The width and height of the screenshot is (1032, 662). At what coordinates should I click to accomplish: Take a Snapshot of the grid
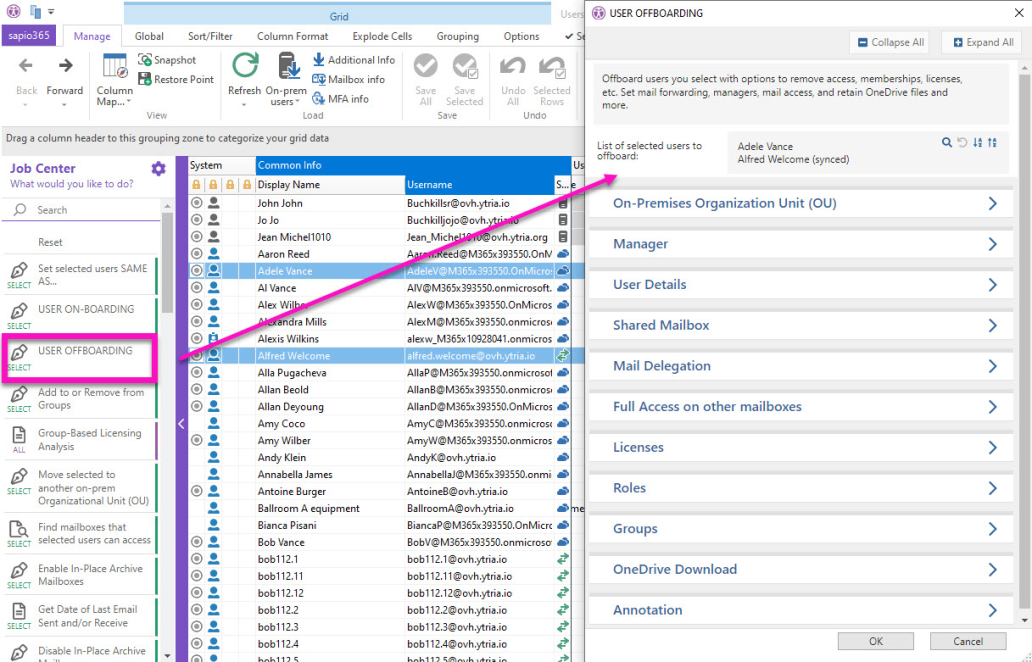coord(167,60)
